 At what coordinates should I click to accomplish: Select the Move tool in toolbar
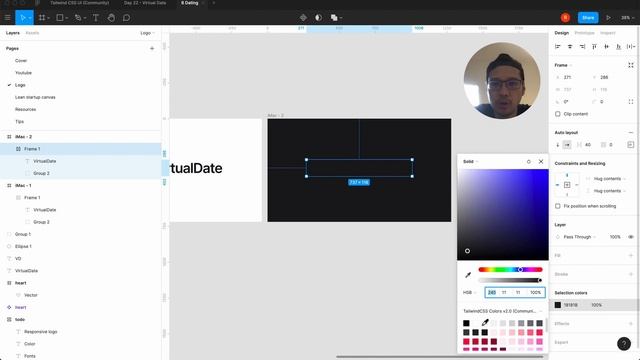[x=22, y=18]
